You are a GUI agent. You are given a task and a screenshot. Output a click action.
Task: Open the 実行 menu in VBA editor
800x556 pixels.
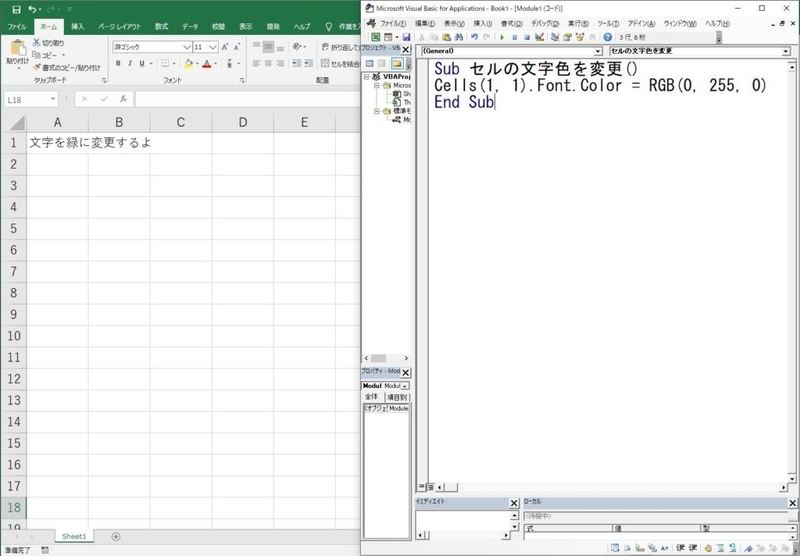pyautogui.click(x=578, y=23)
